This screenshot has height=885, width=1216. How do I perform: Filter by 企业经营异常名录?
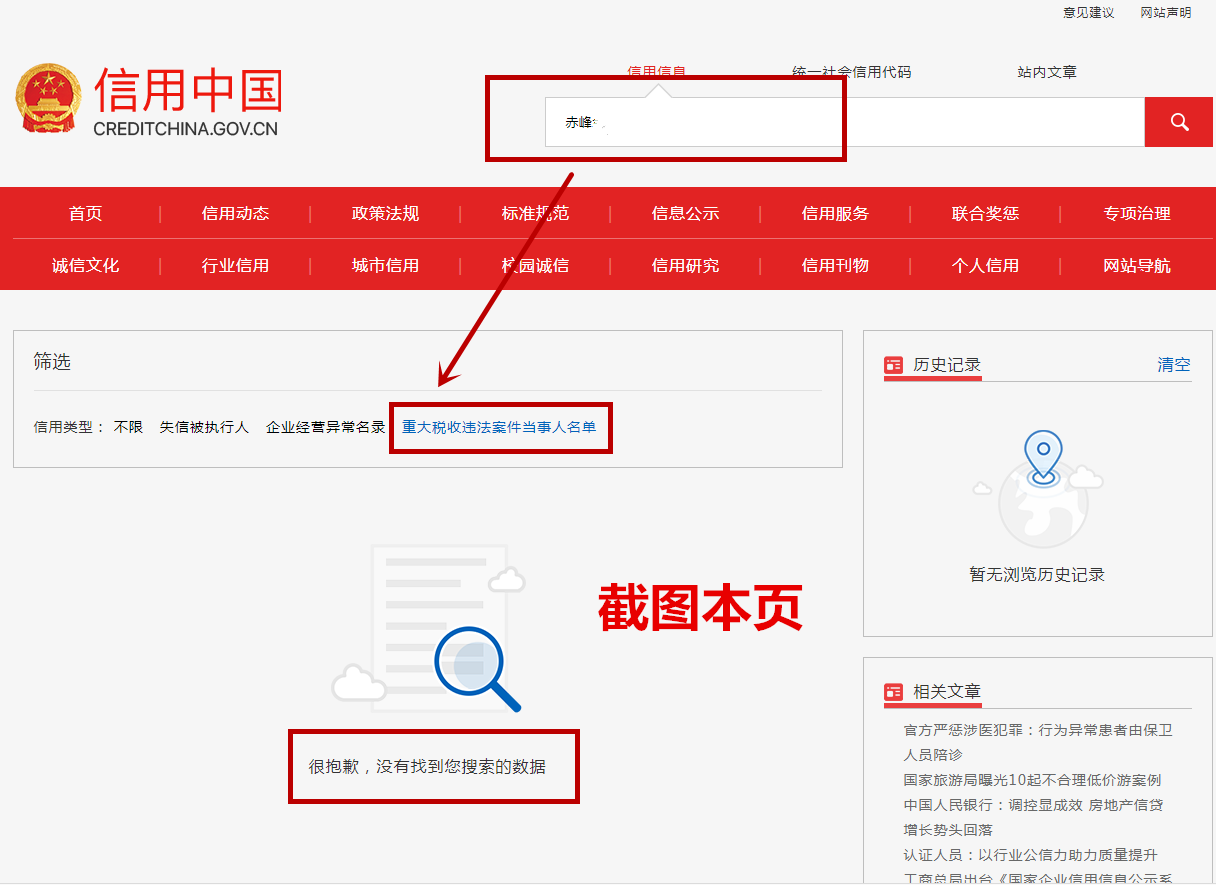pyautogui.click(x=325, y=427)
